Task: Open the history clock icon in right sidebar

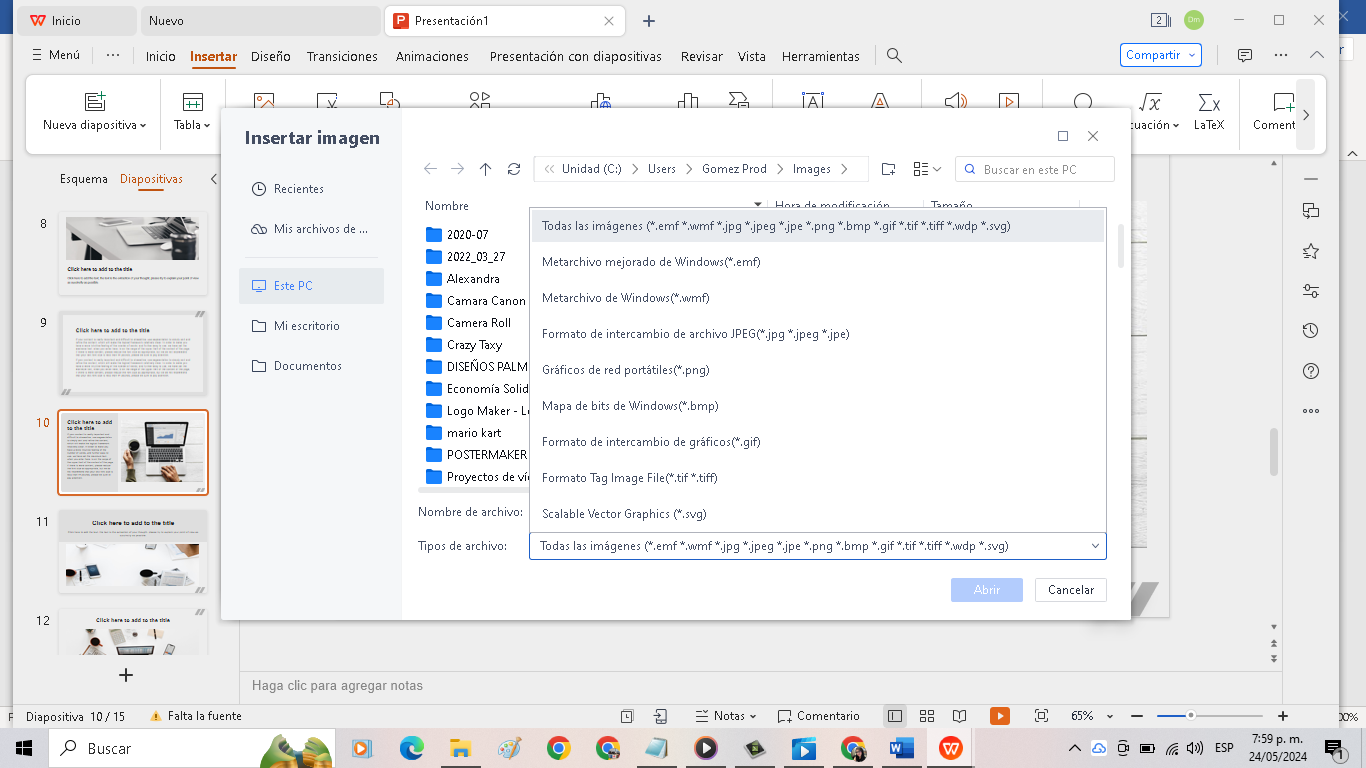Action: point(1311,331)
